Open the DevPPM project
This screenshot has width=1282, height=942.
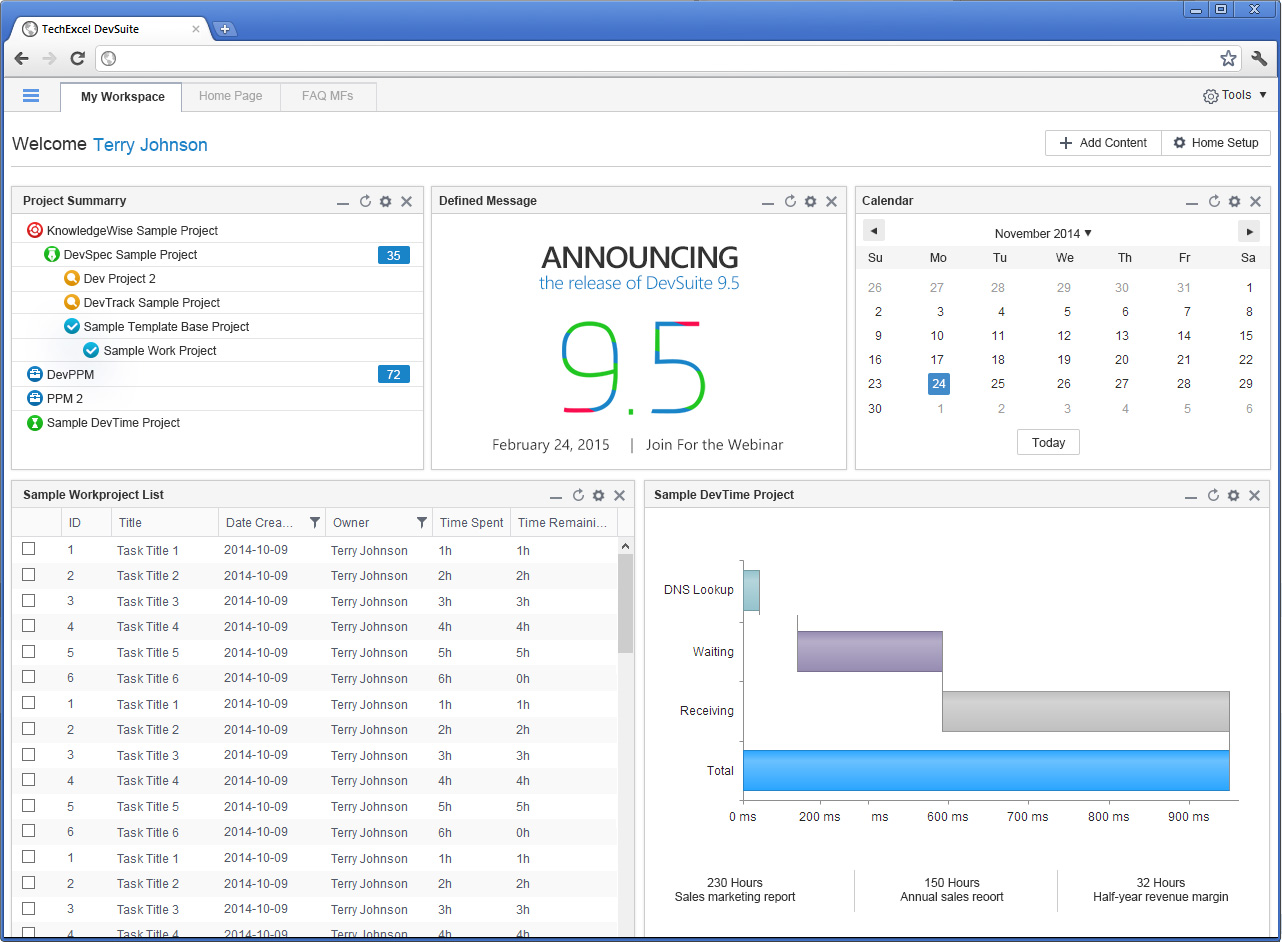[x=70, y=375]
